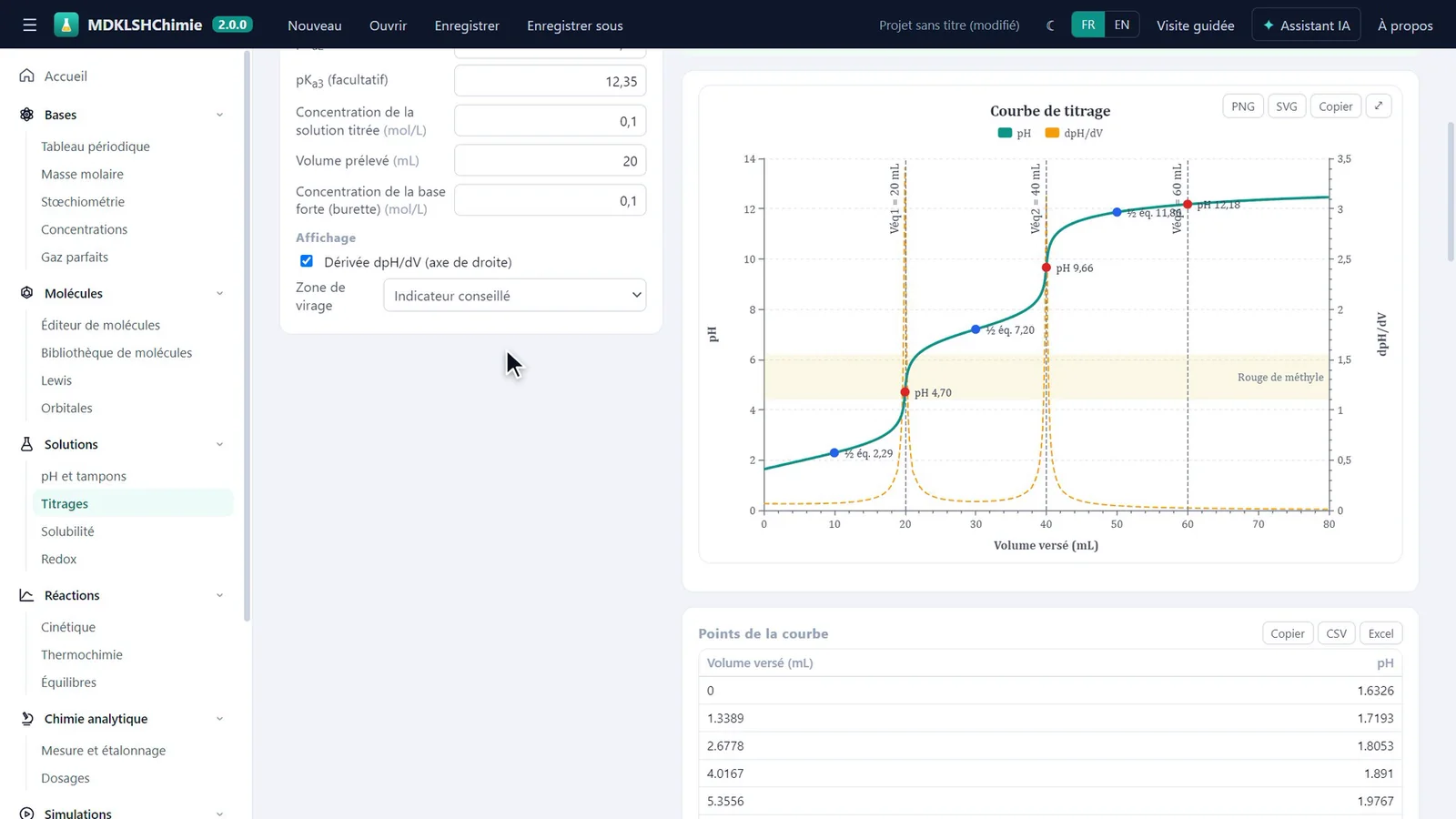The height and width of the screenshot is (819, 1456).
Task: Open the Zone de virage dropdown
Action: [x=515, y=296]
